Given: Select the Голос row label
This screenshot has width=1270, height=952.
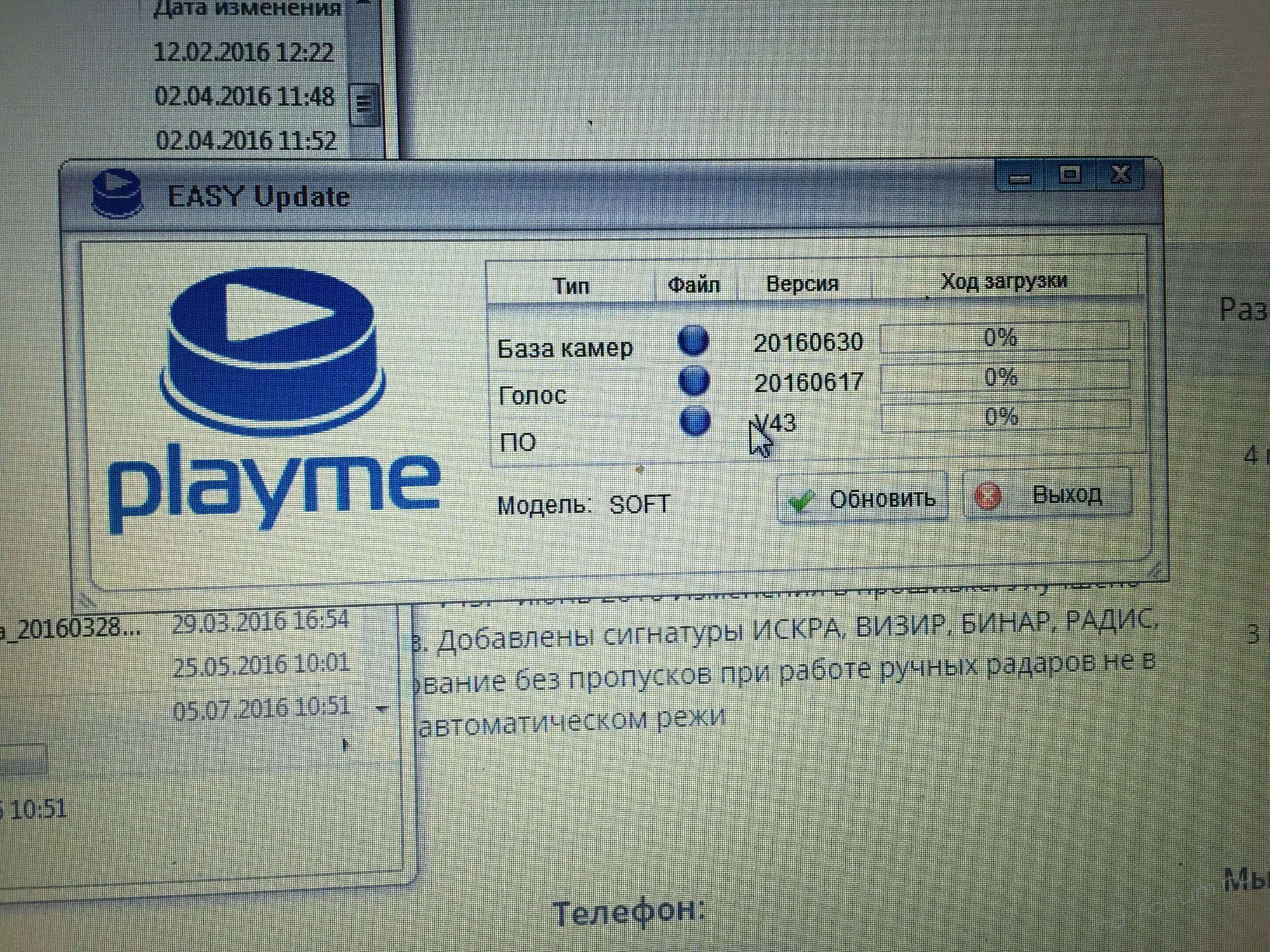Looking at the screenshot, I should pyautogui.click(x=532, y=395).
